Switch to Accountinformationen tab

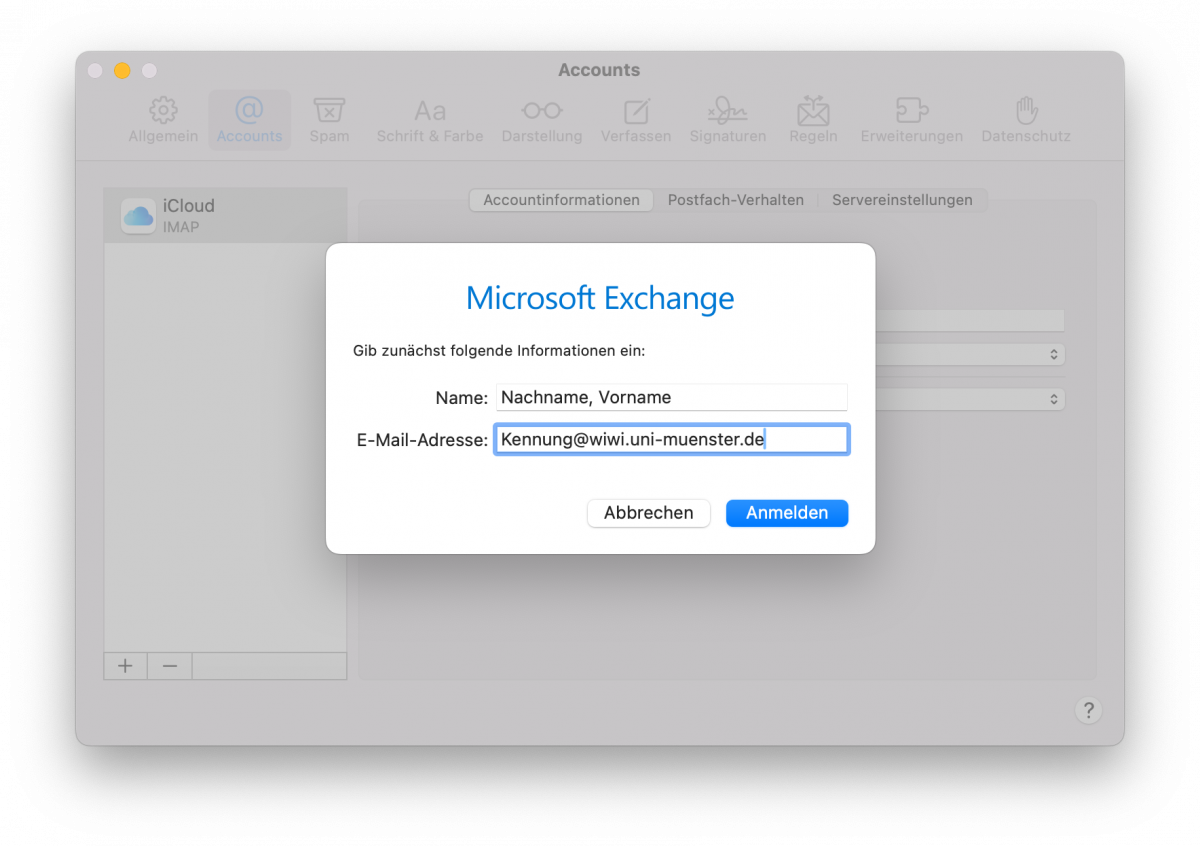[x=561, y=200]
